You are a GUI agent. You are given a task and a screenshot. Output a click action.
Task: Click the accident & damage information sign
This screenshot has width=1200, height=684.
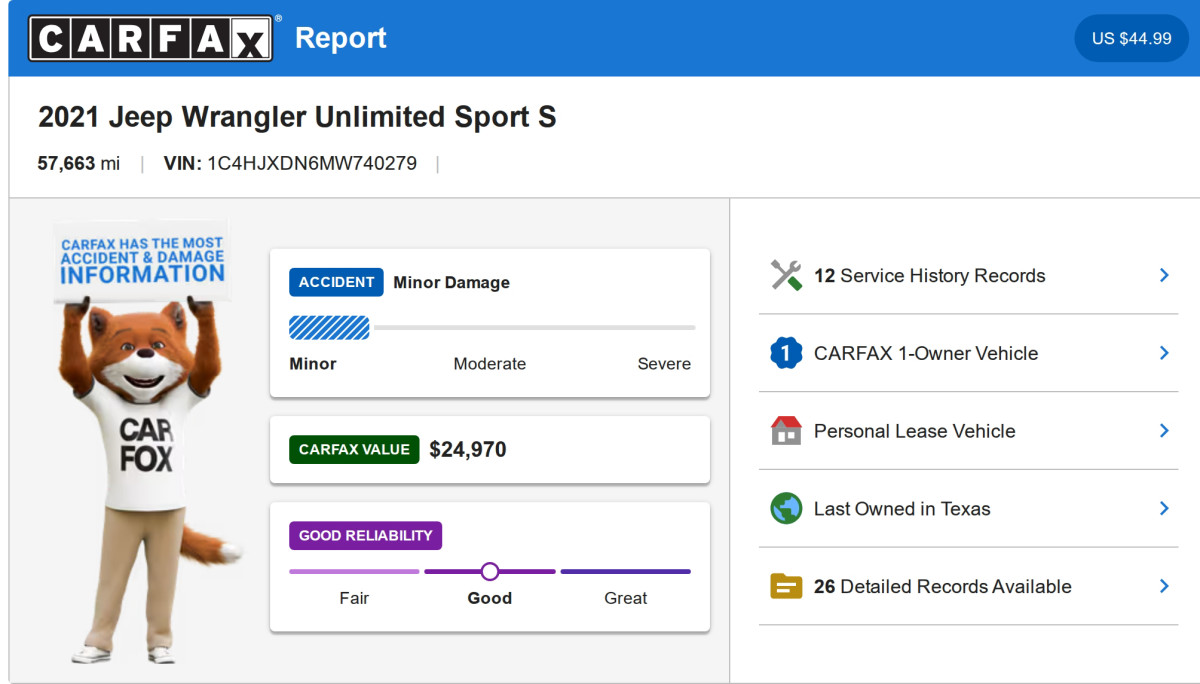141,261
